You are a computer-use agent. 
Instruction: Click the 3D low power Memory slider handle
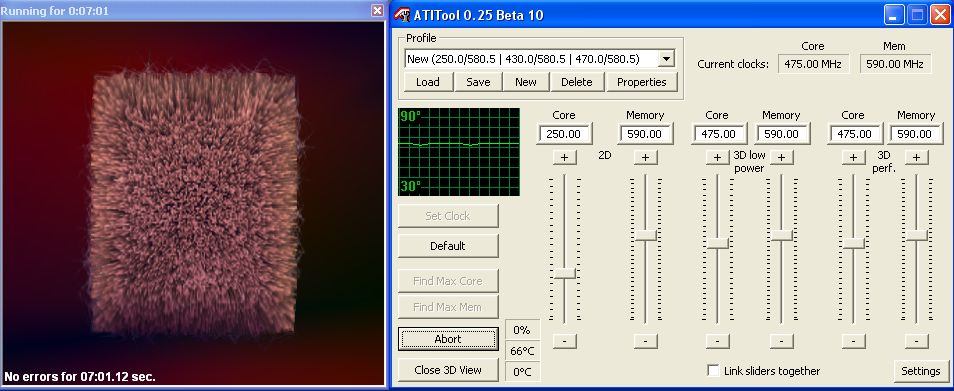click(782, 235)
